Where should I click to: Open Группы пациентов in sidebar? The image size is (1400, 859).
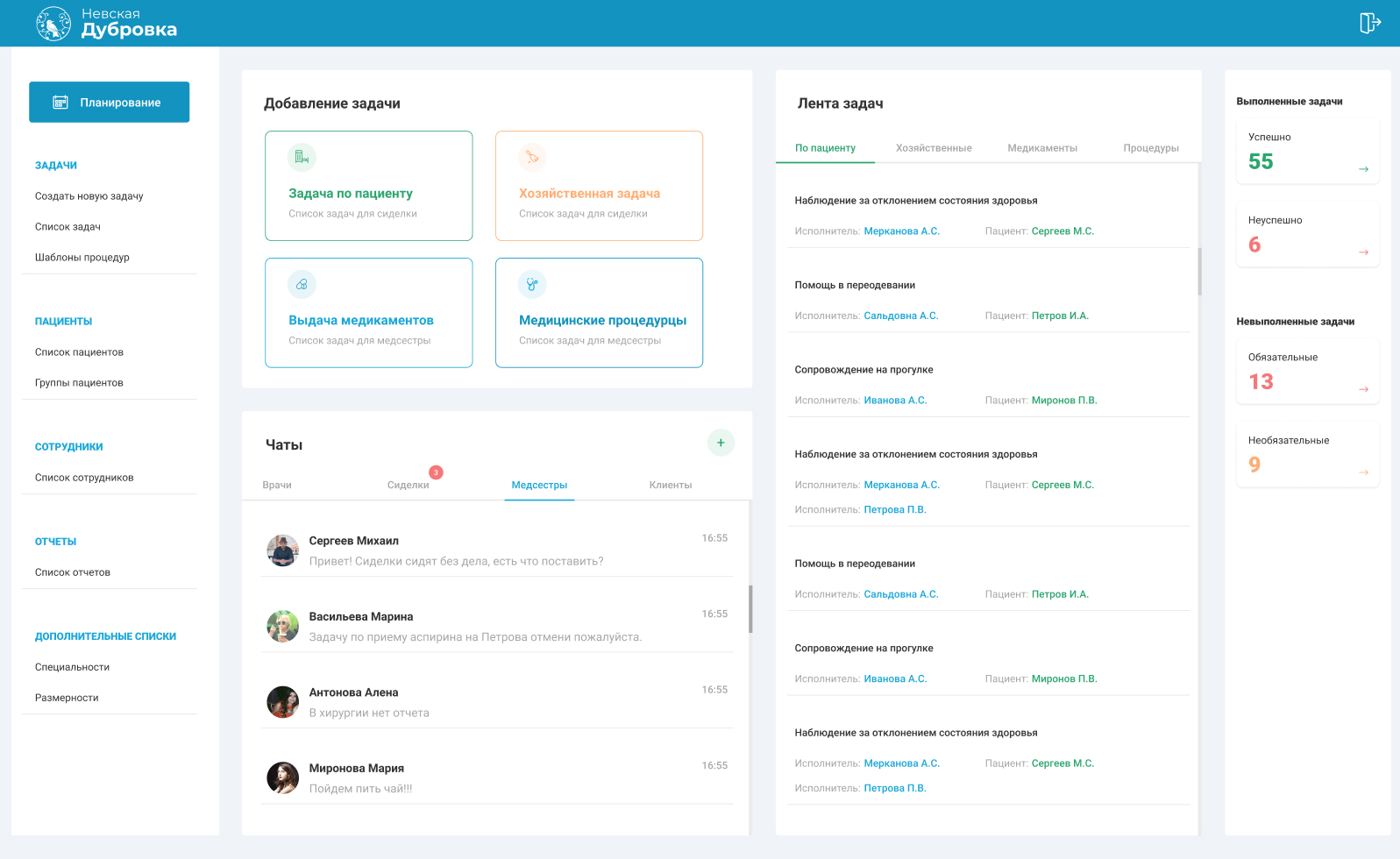pyautogui.click(x=79, y=383)
